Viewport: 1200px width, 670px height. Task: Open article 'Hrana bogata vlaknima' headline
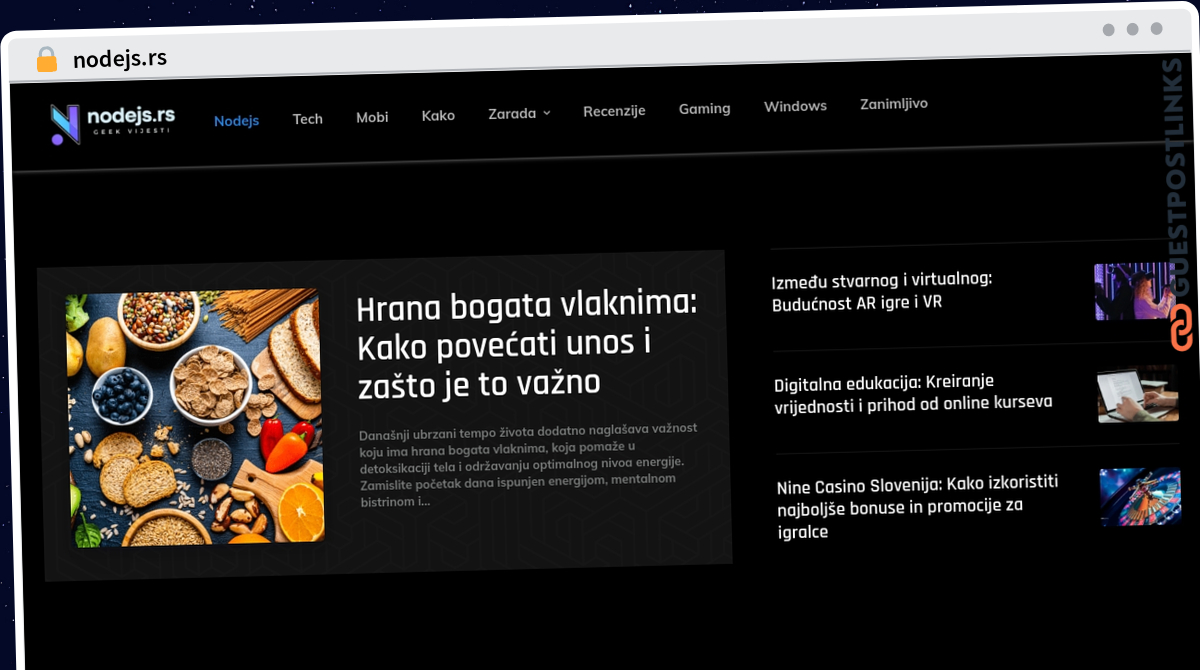(527, 343)
